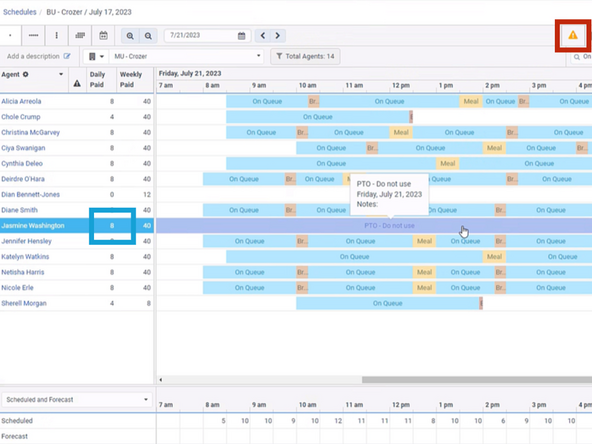Select Sherell Morgan's On Queue block
Image resolution: width=592 pixels, height=444 pixels.
pos(387,303)
